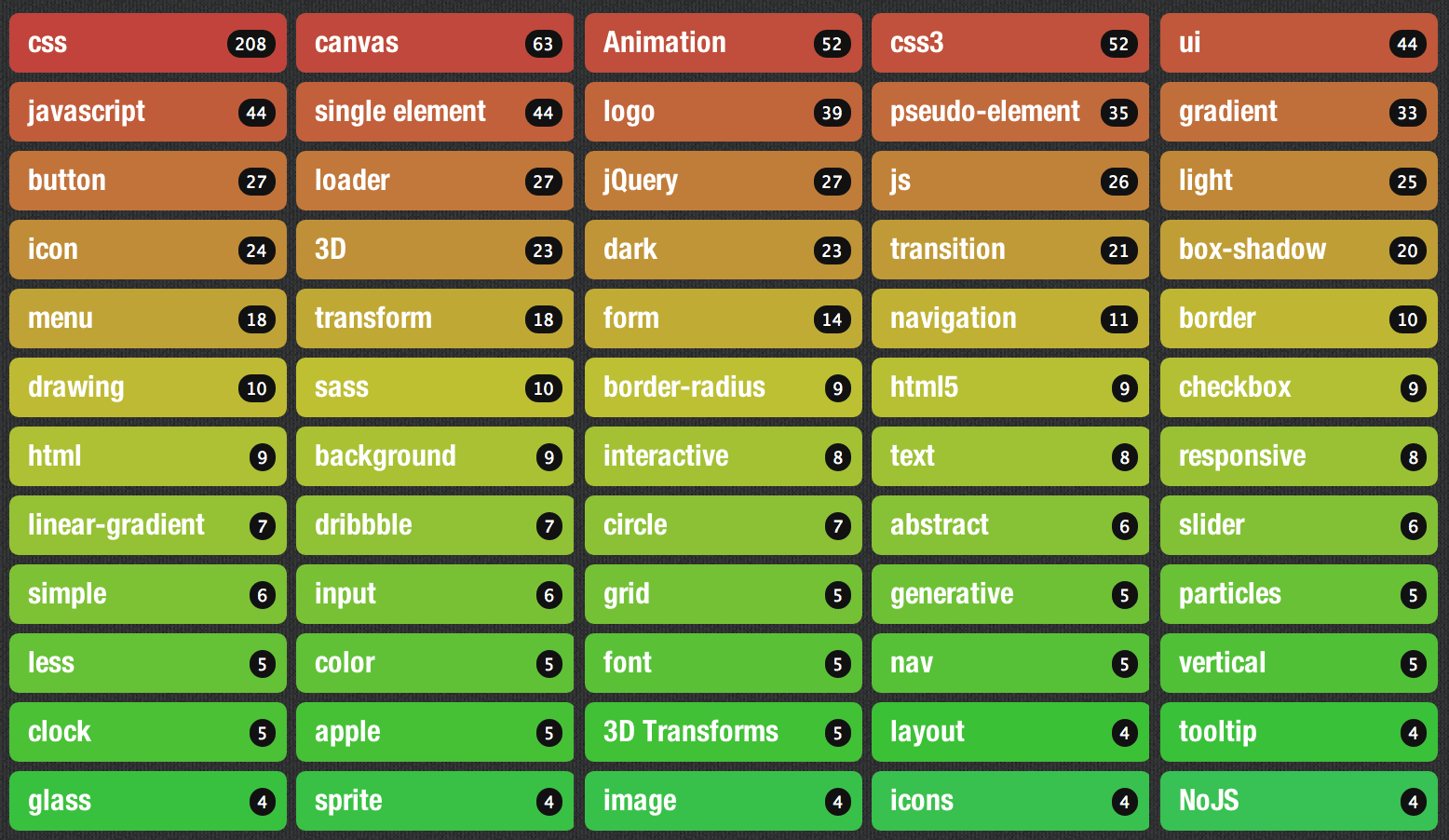The image size is (1449, 840).
Task: Click the loader tag
Action: (x=435, y=181)
